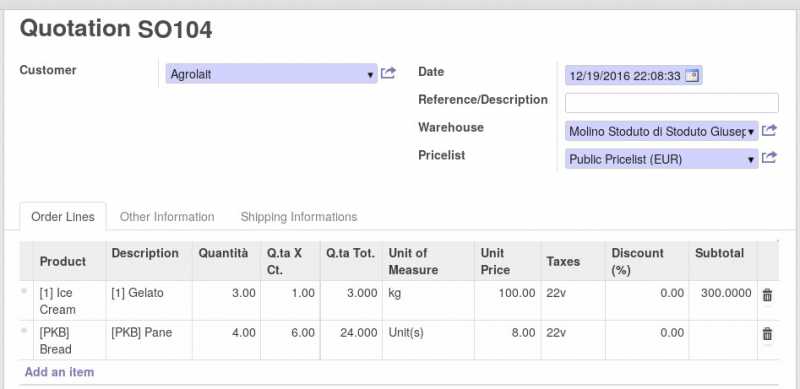
Task: Expand the Public Pricelist (EUR) dropdown
Action: 751,160
